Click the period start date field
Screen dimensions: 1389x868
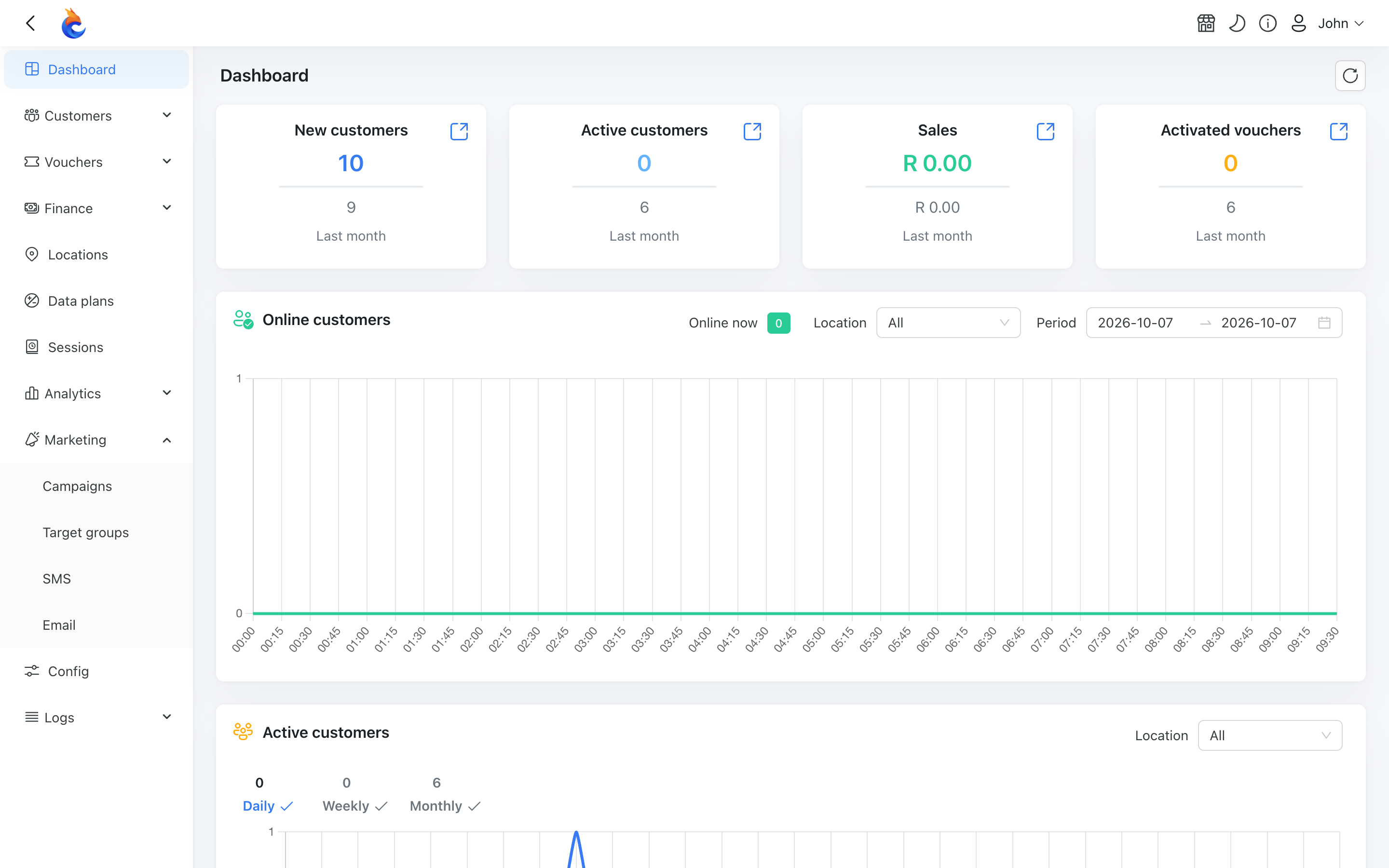tap(1135, 323)
